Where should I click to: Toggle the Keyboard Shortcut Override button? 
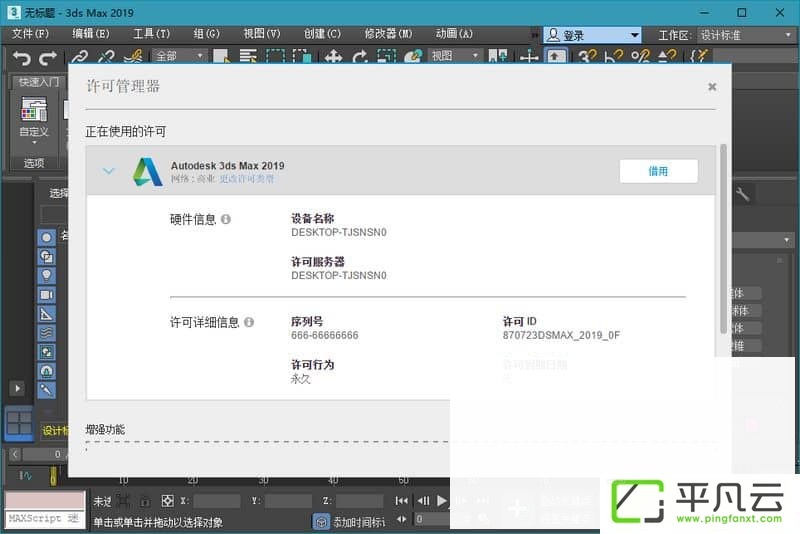(x=556, y=57)
